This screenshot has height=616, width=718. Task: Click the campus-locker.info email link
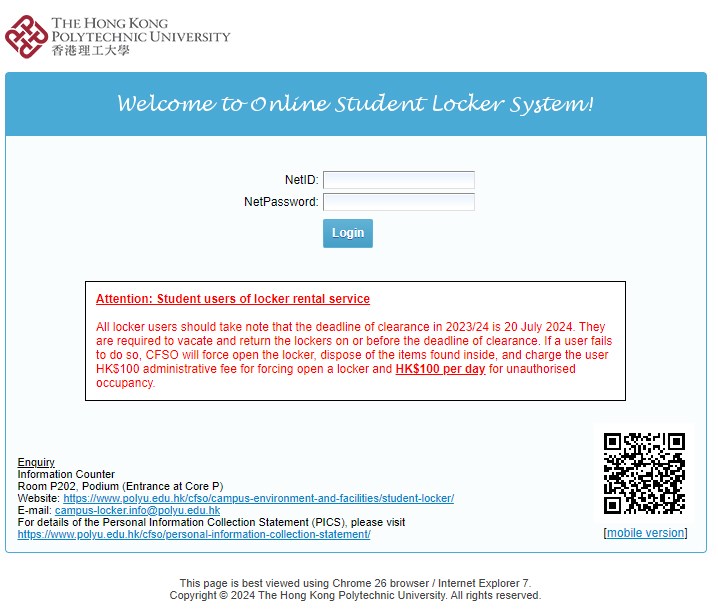coord(137,510)
